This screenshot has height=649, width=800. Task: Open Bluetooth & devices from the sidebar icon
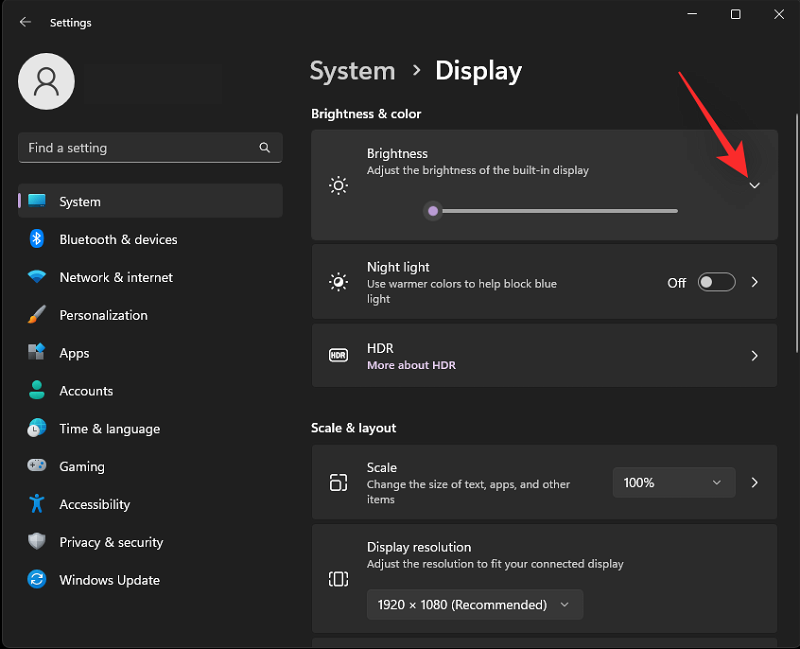click(x=36, y=239)
